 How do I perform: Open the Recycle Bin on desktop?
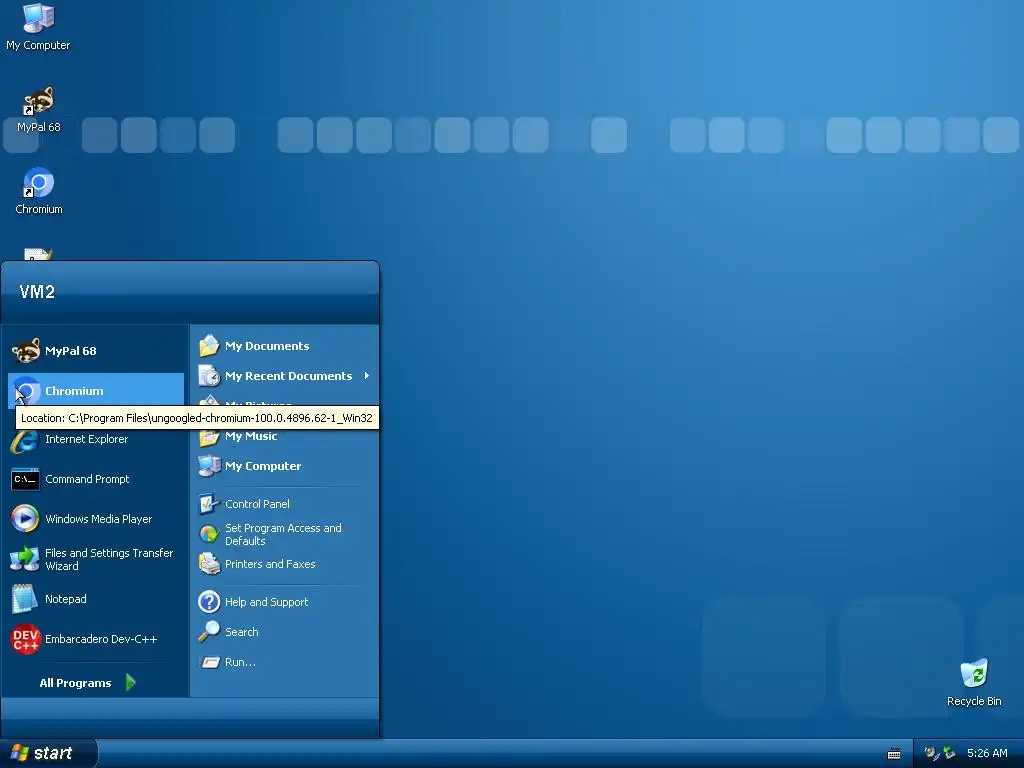974,683
